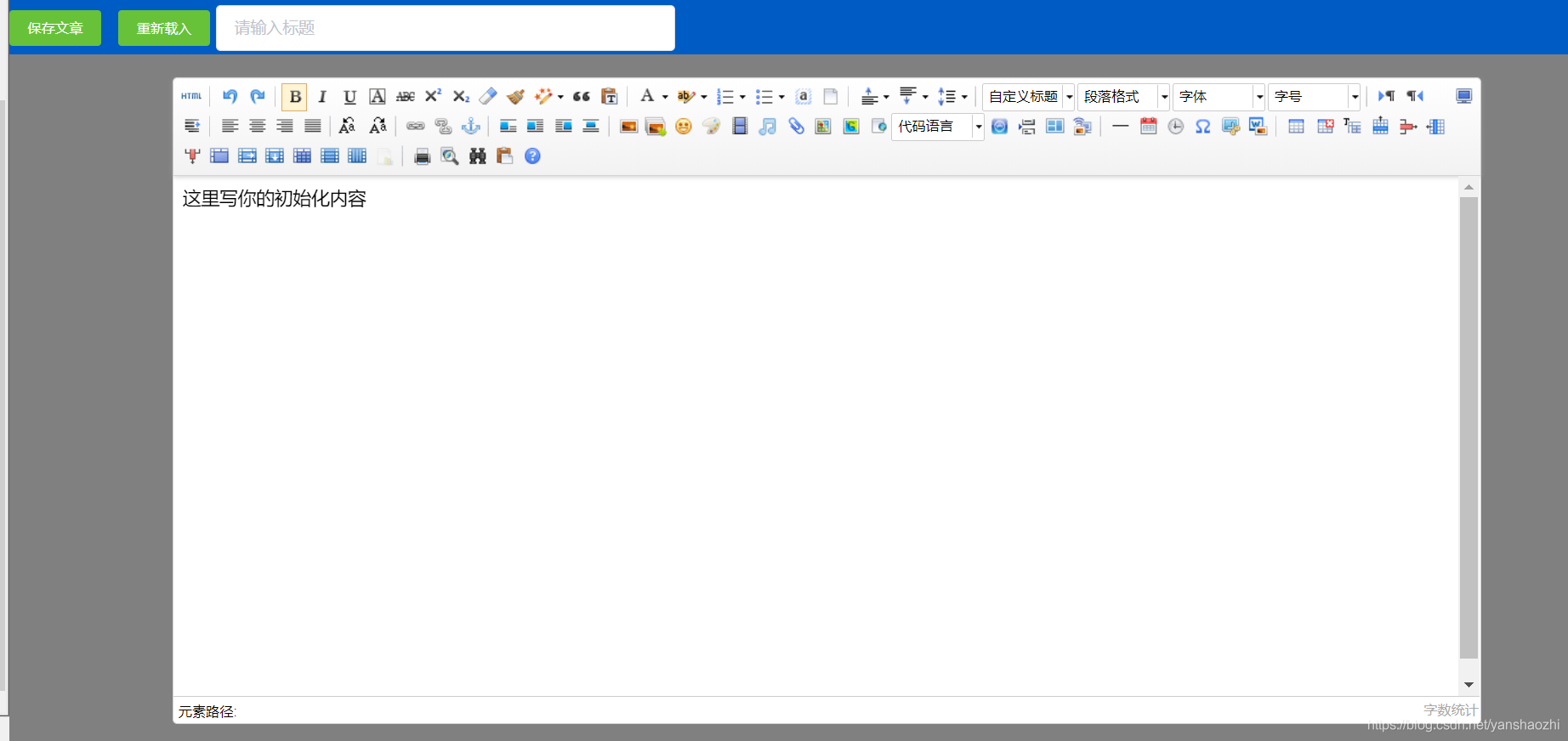The height and width of the screenshot is (741, 1568).
Task: Toggle character border formatting
Action: click(378, 96)
